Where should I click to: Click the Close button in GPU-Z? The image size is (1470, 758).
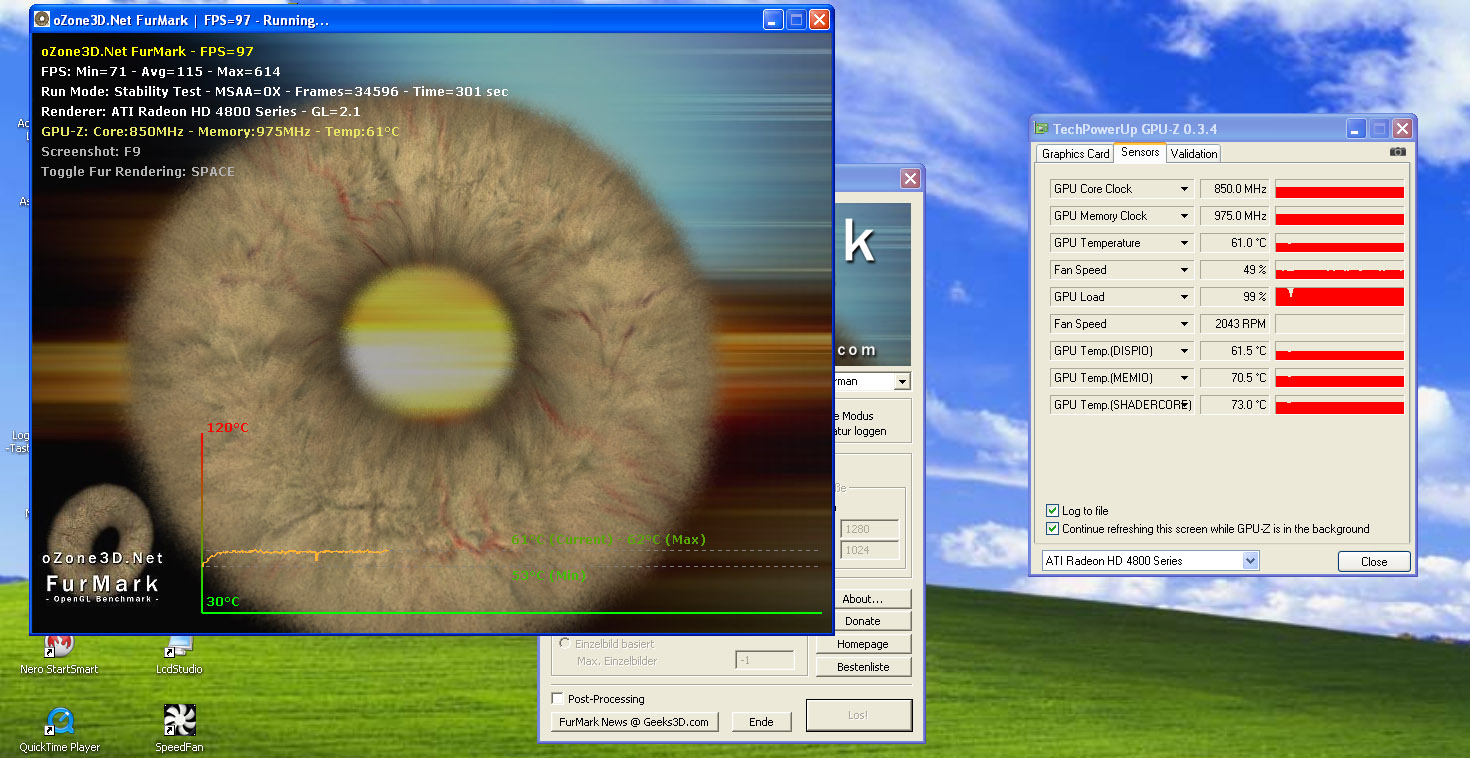point(1374,562)
